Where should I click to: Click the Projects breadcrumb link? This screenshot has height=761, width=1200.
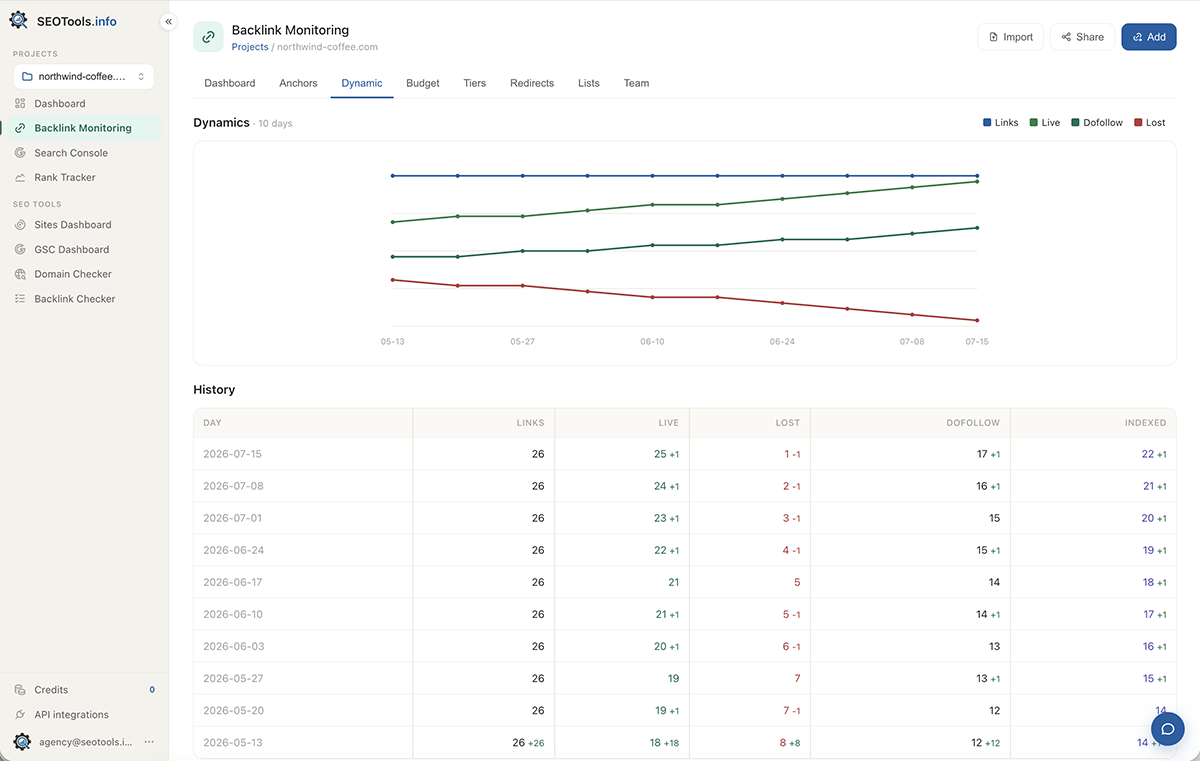250,47
